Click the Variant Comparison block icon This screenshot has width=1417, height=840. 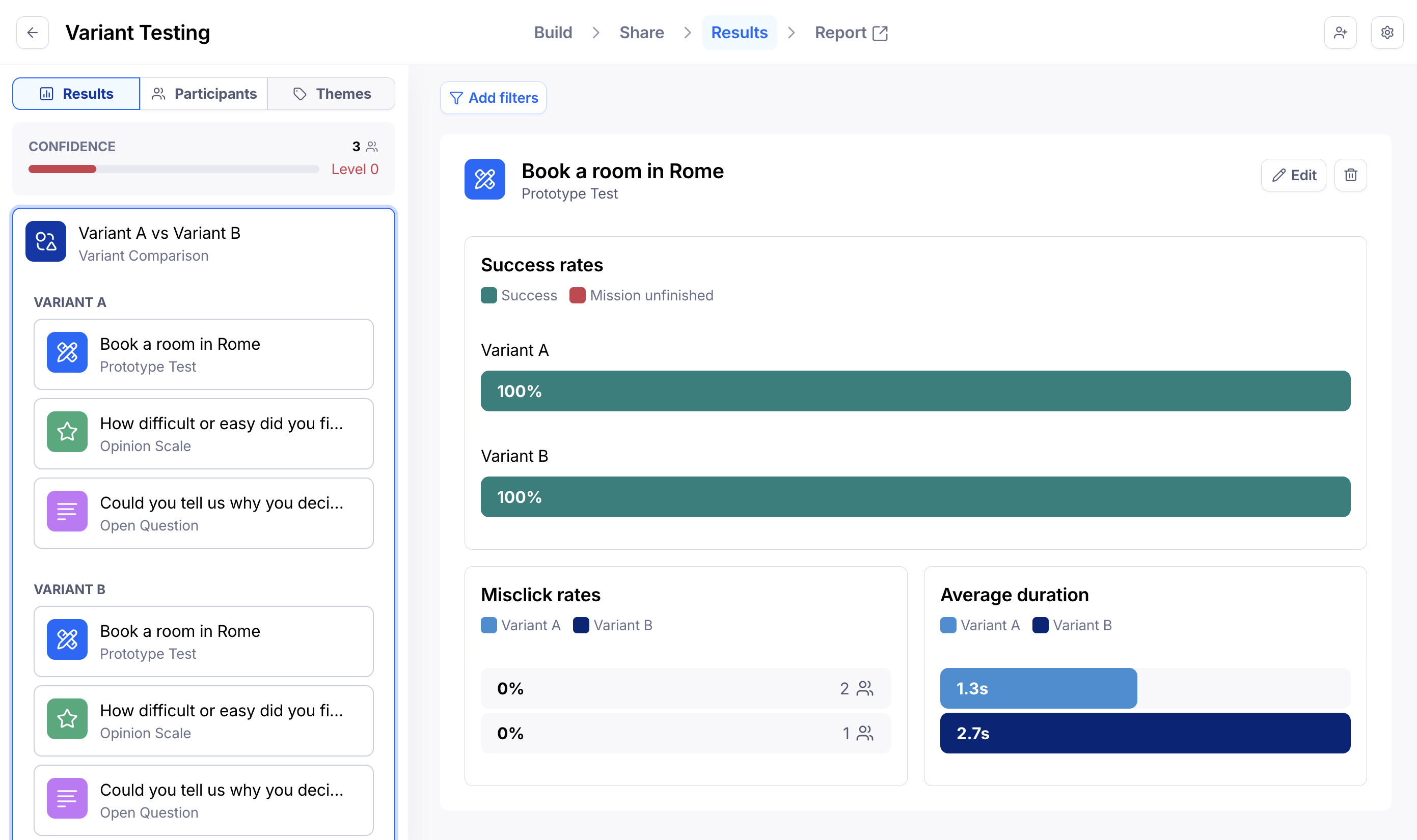point(46,242)
